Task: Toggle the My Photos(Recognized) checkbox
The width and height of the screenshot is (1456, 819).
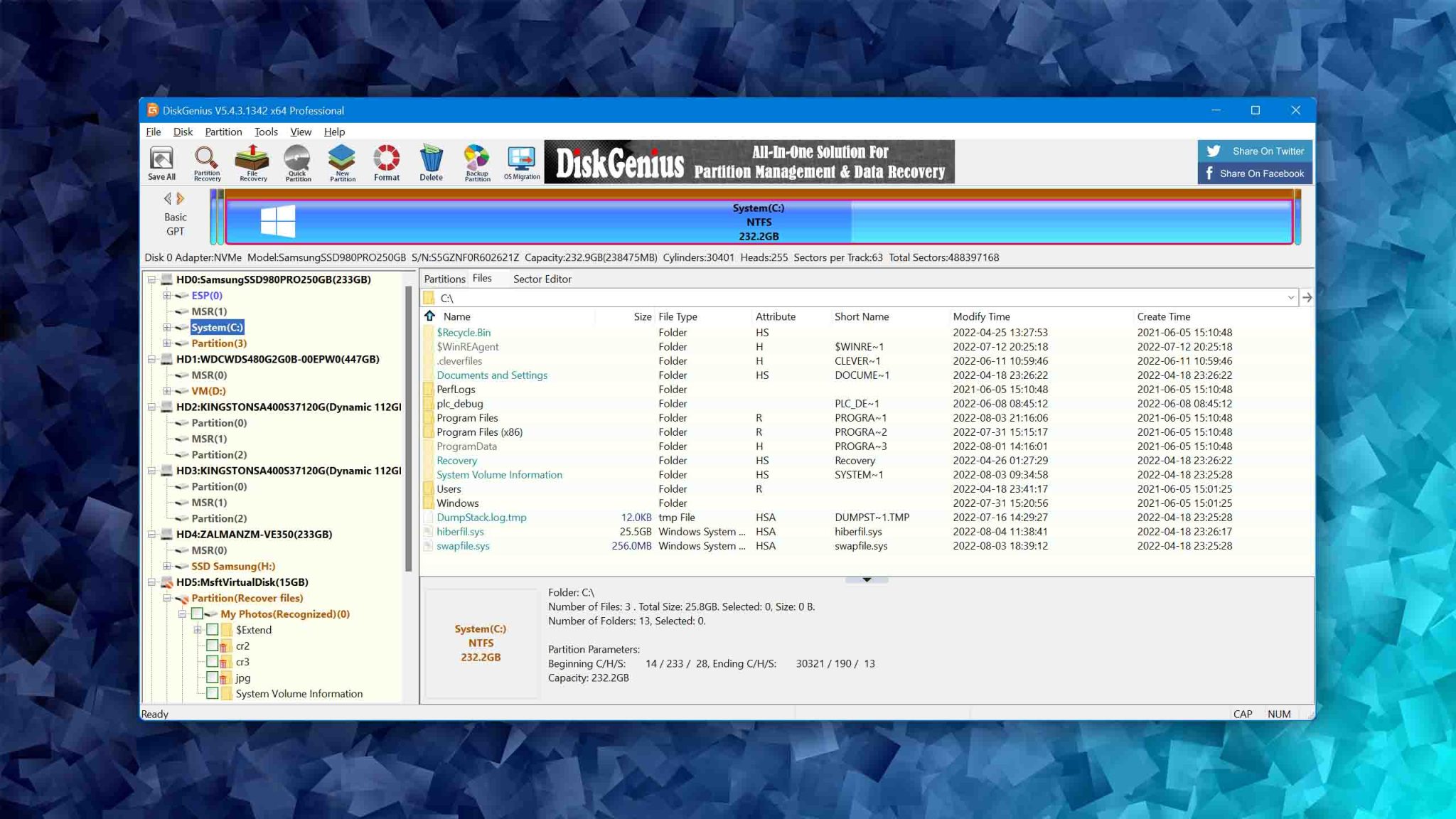Action: (197, 614)
